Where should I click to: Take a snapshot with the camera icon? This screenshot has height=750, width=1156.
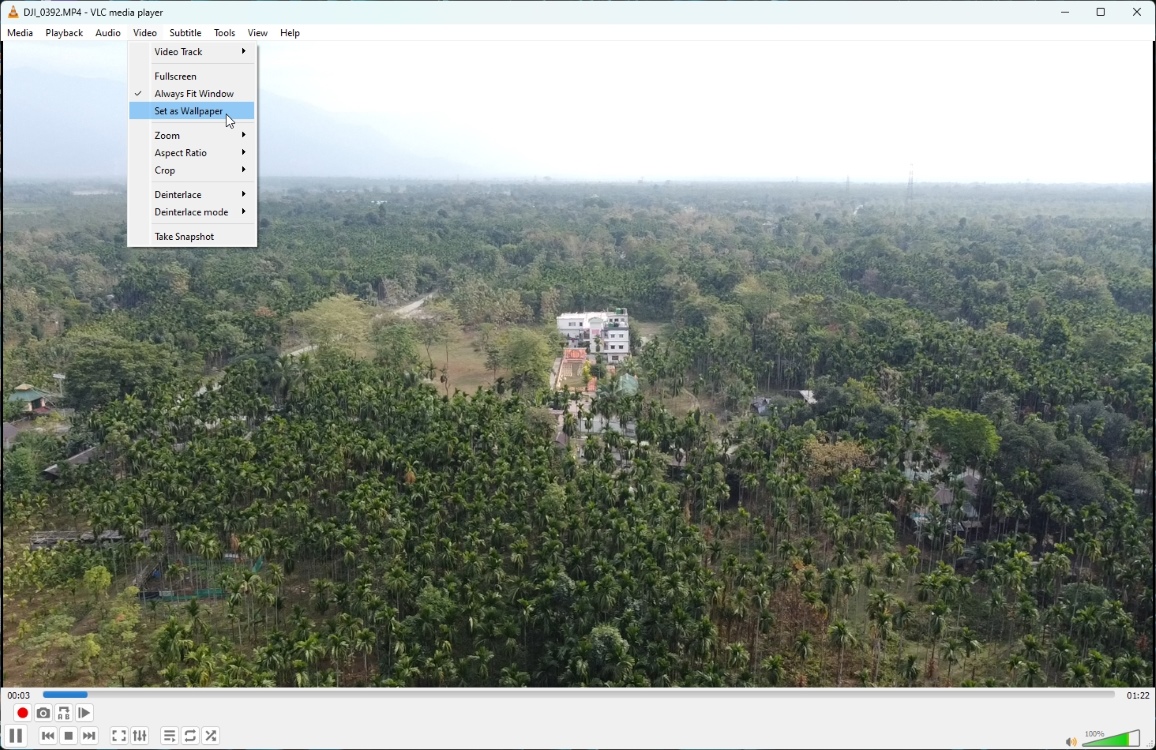point(43,714)
